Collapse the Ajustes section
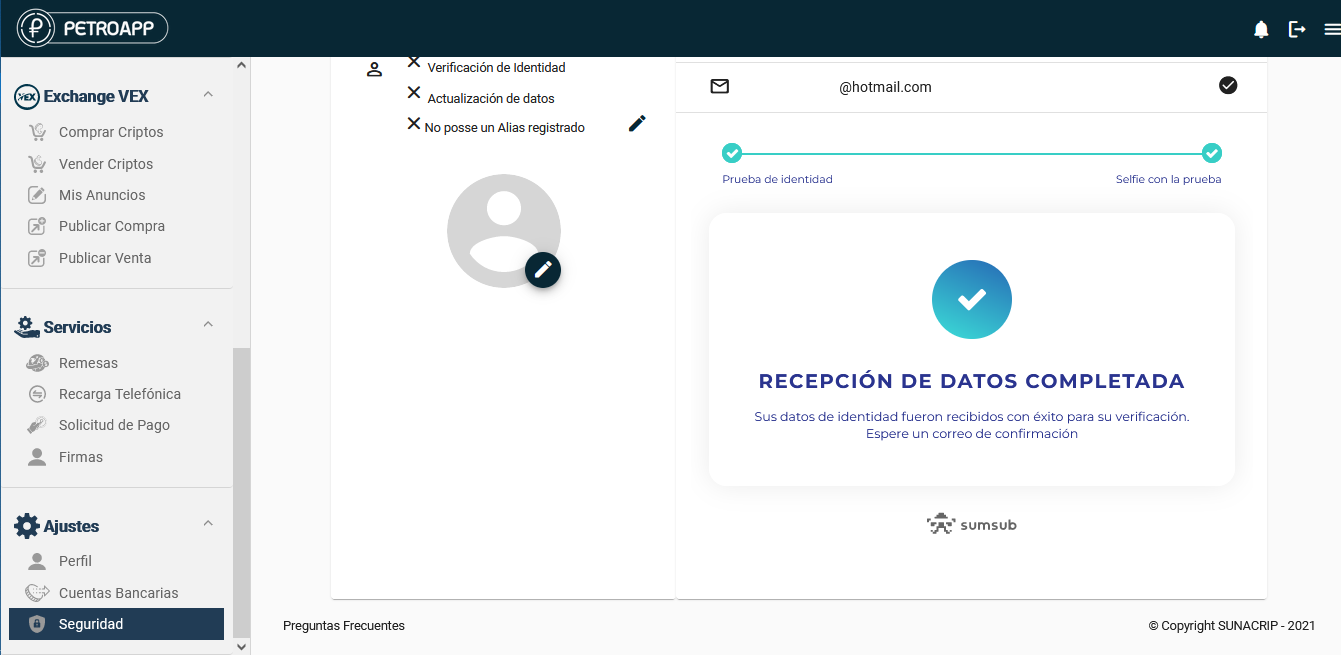 click(208, 524)
